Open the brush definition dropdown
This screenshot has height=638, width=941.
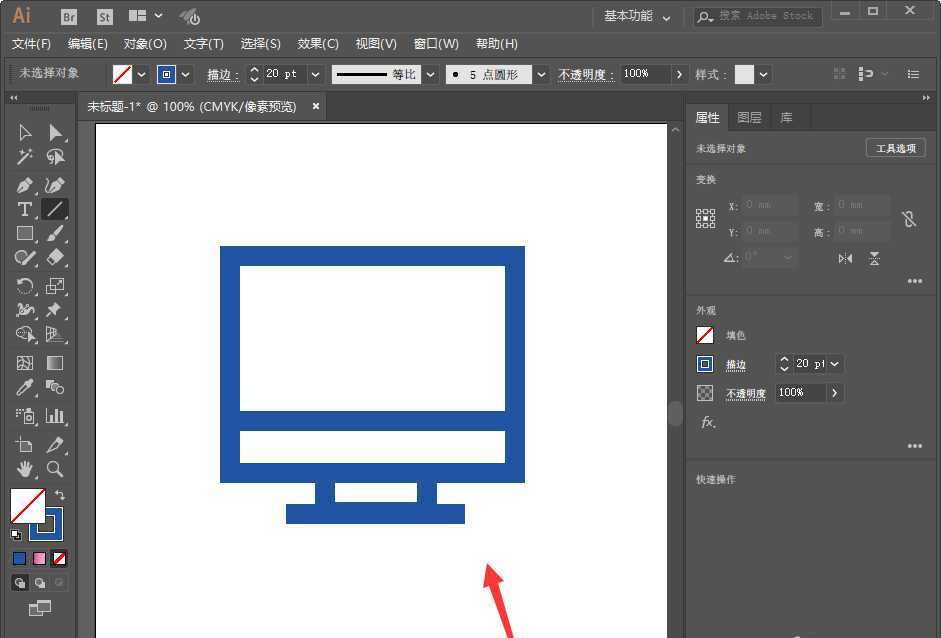click(540, 74)
